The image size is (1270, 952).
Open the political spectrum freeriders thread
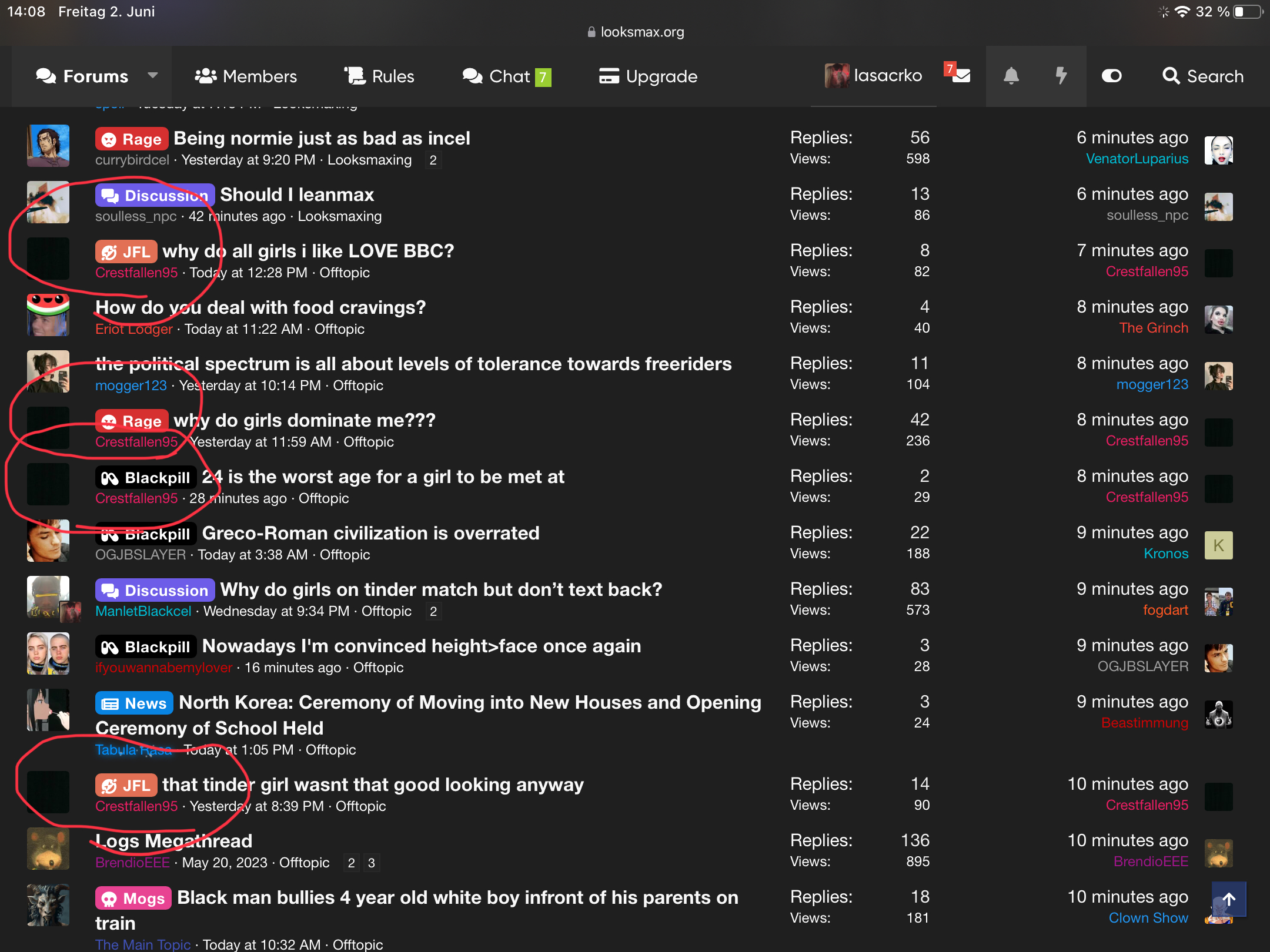[x=413, y=364]
